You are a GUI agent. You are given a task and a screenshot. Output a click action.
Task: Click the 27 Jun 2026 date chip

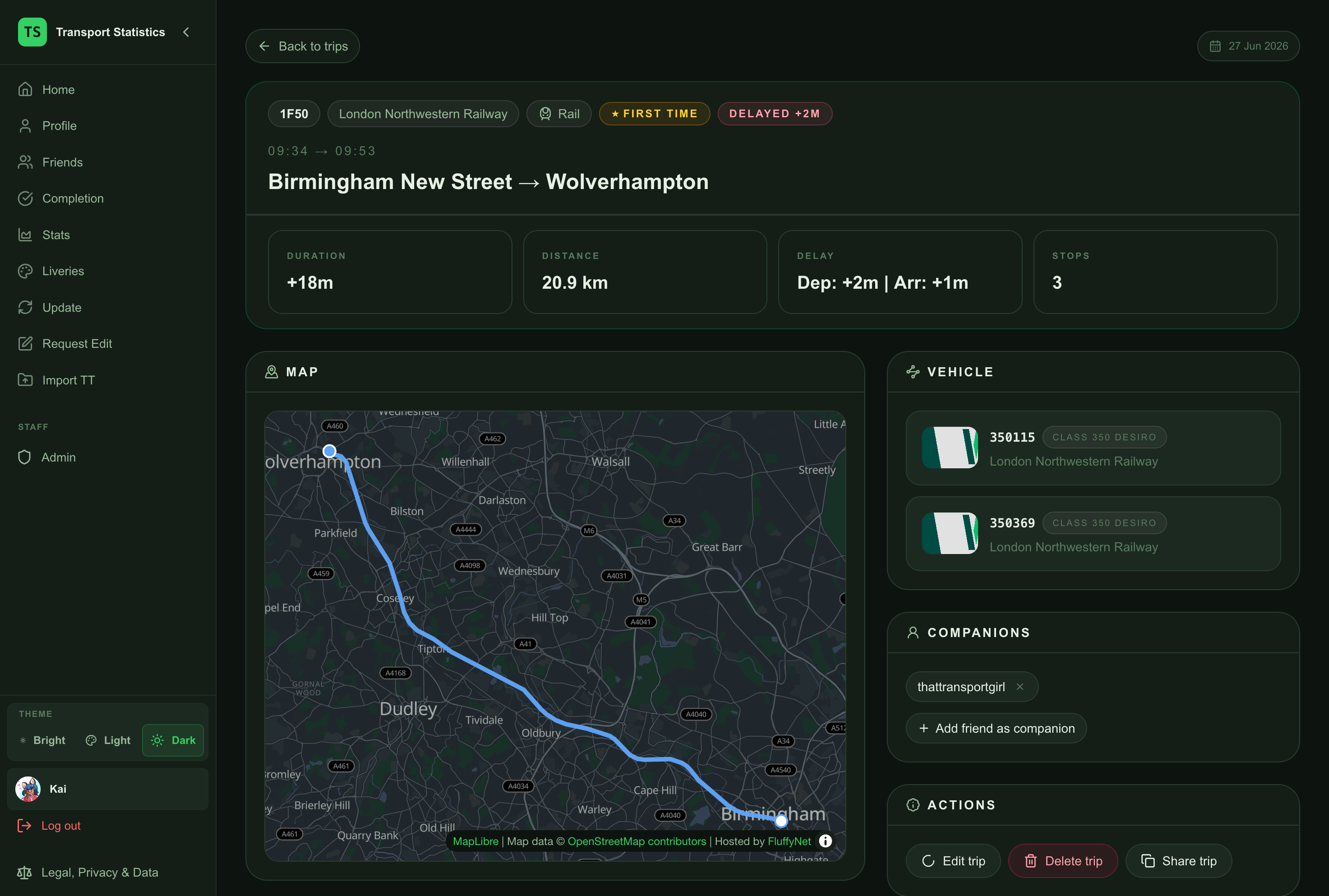click(x=1248, y=46)
